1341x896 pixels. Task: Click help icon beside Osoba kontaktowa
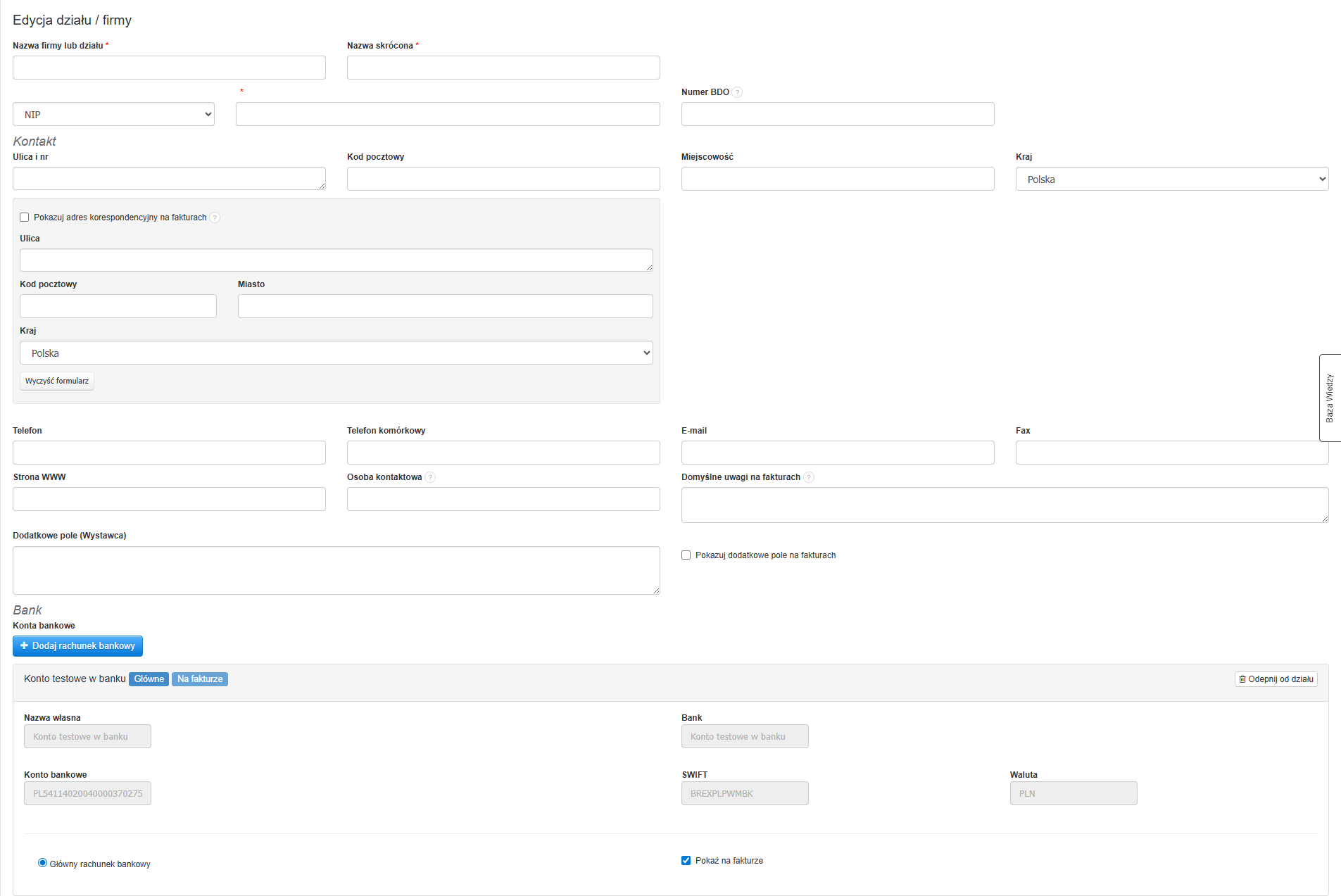[x=430, y=477]
